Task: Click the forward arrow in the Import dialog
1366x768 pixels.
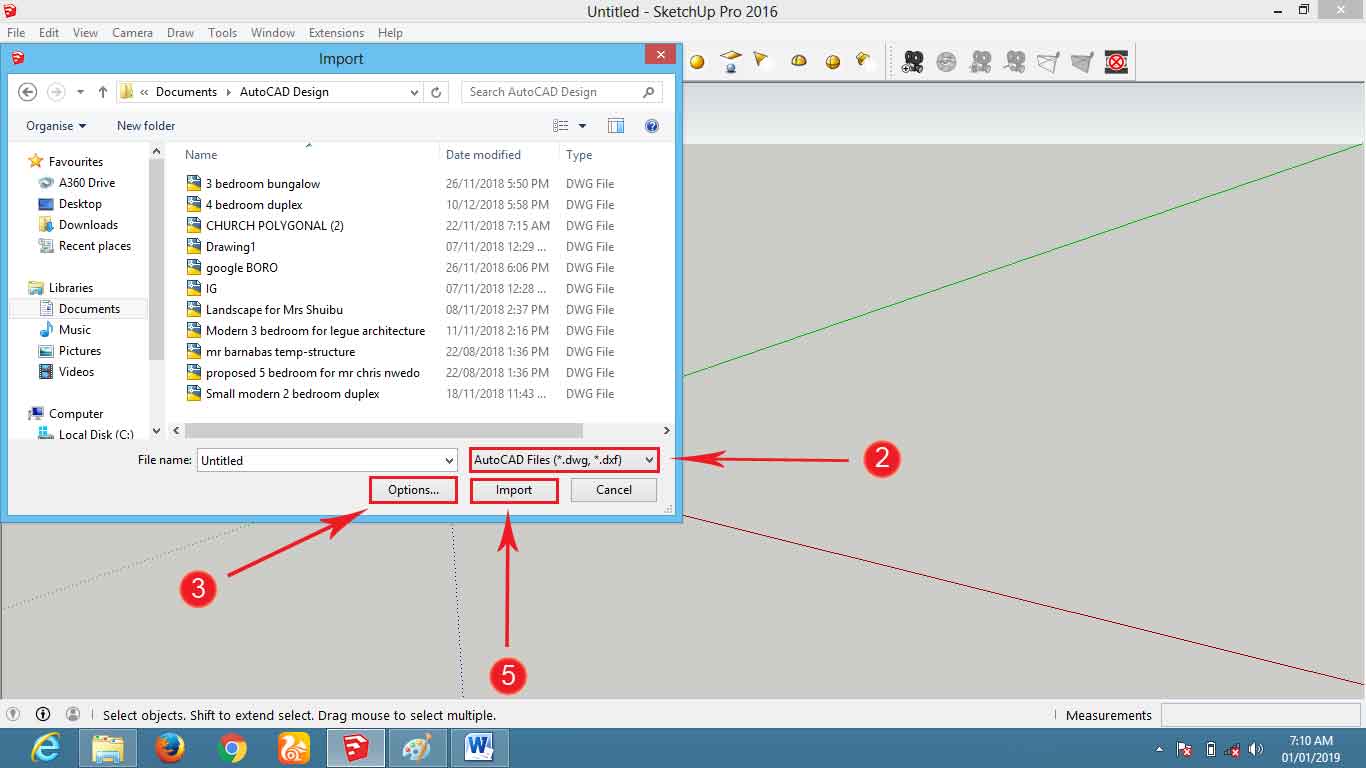Action: [57, 92]
